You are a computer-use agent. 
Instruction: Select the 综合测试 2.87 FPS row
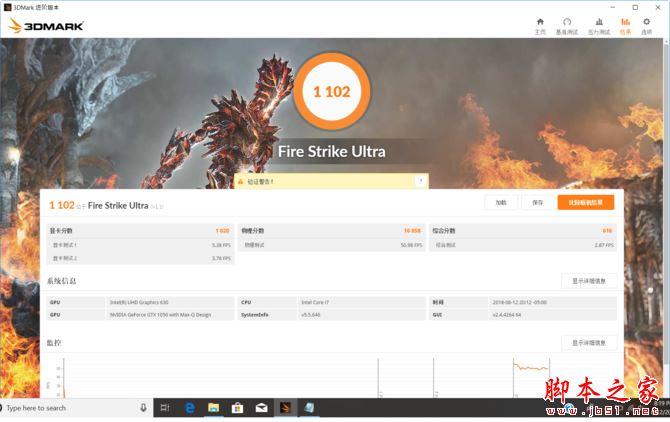point(523,245)
